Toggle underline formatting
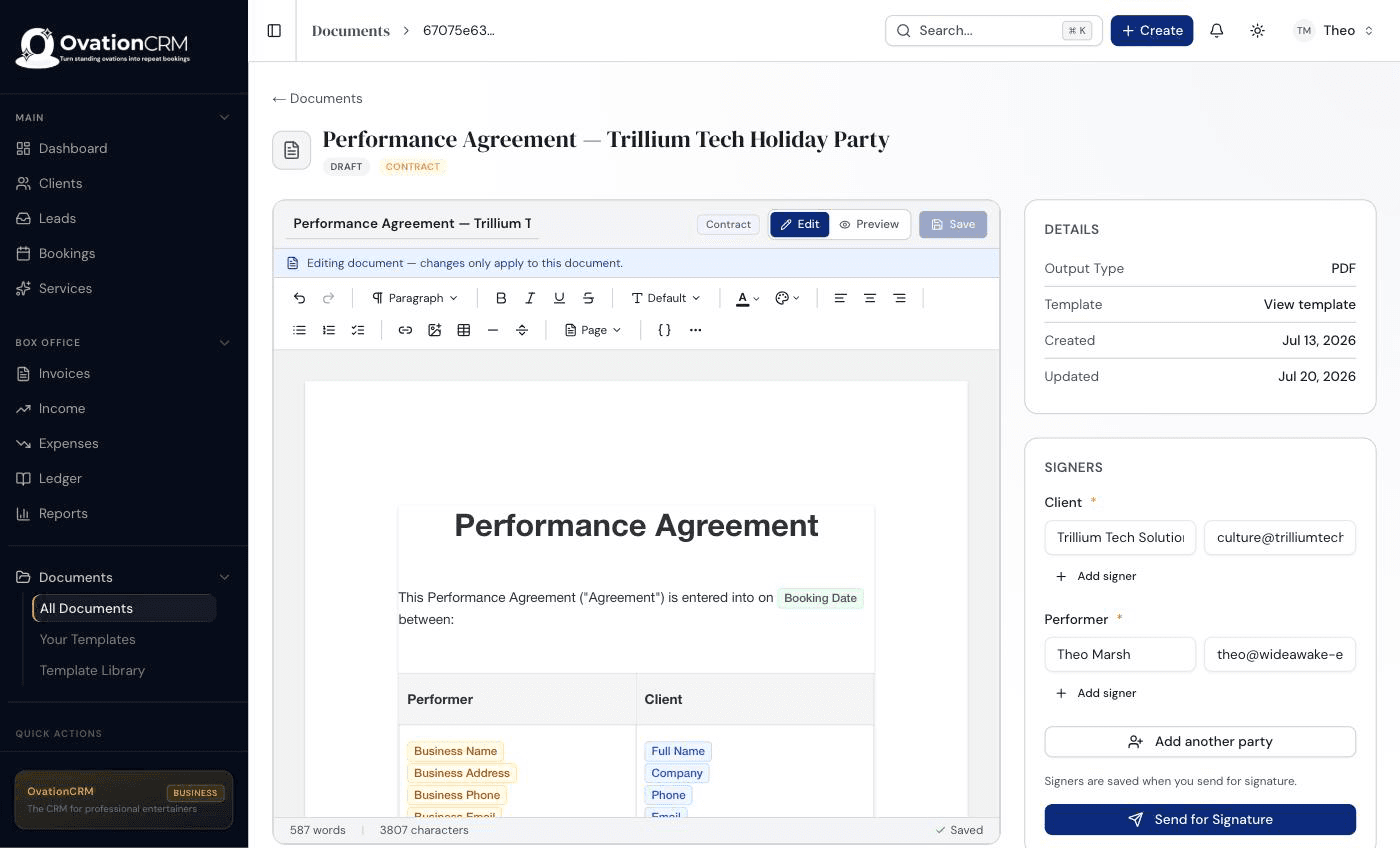Screen dimensions: 1400x848 [559, 298]
